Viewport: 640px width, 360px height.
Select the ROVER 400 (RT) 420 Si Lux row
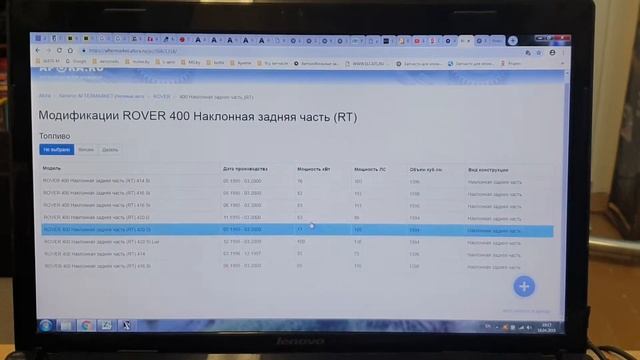(x=297, y=242)
